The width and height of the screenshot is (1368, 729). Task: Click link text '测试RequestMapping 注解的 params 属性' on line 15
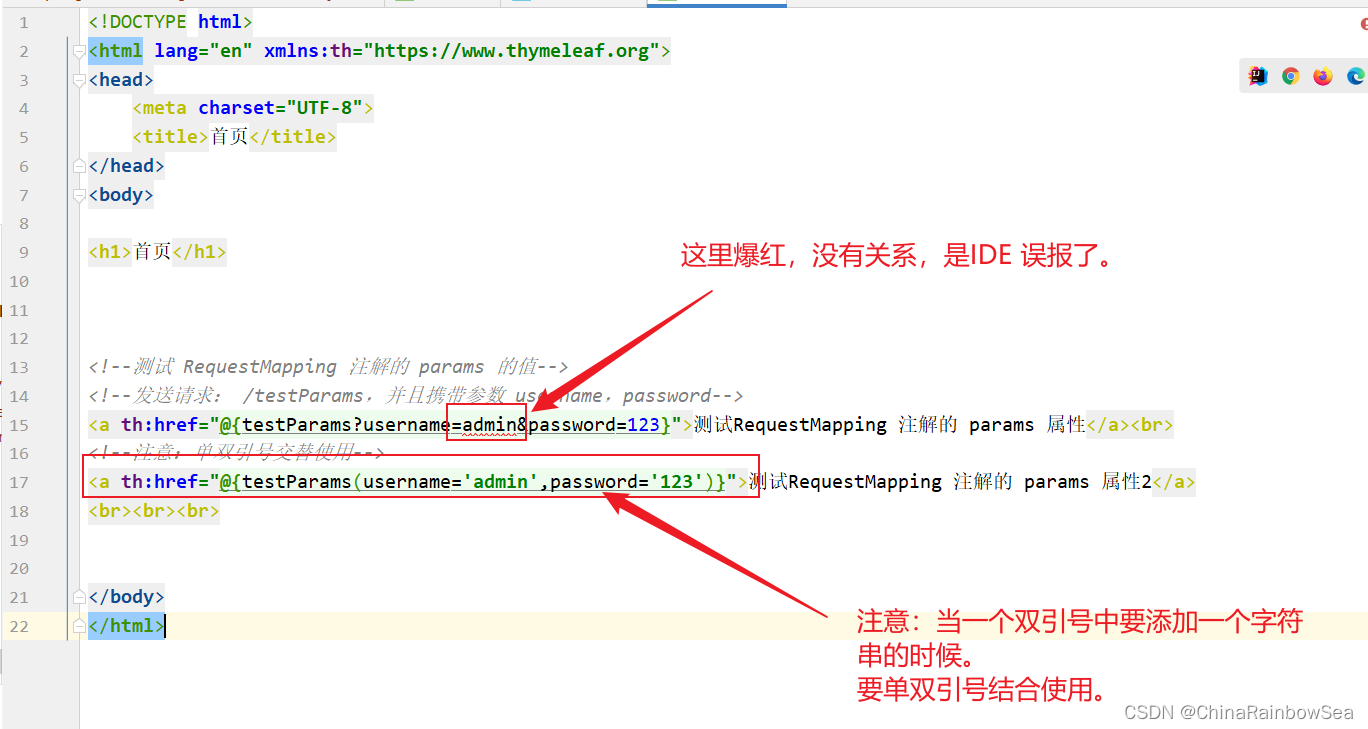[x=889, y=425]
